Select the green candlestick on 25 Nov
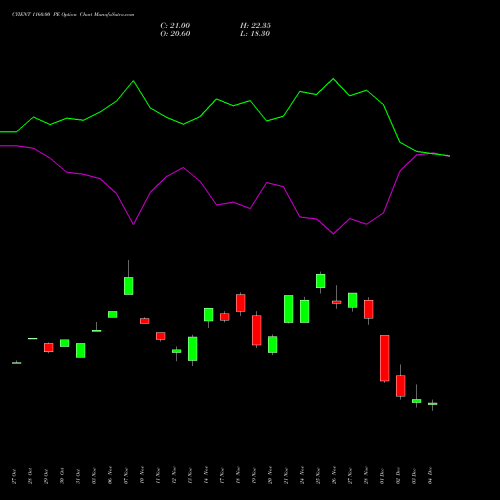 [321, 281]
